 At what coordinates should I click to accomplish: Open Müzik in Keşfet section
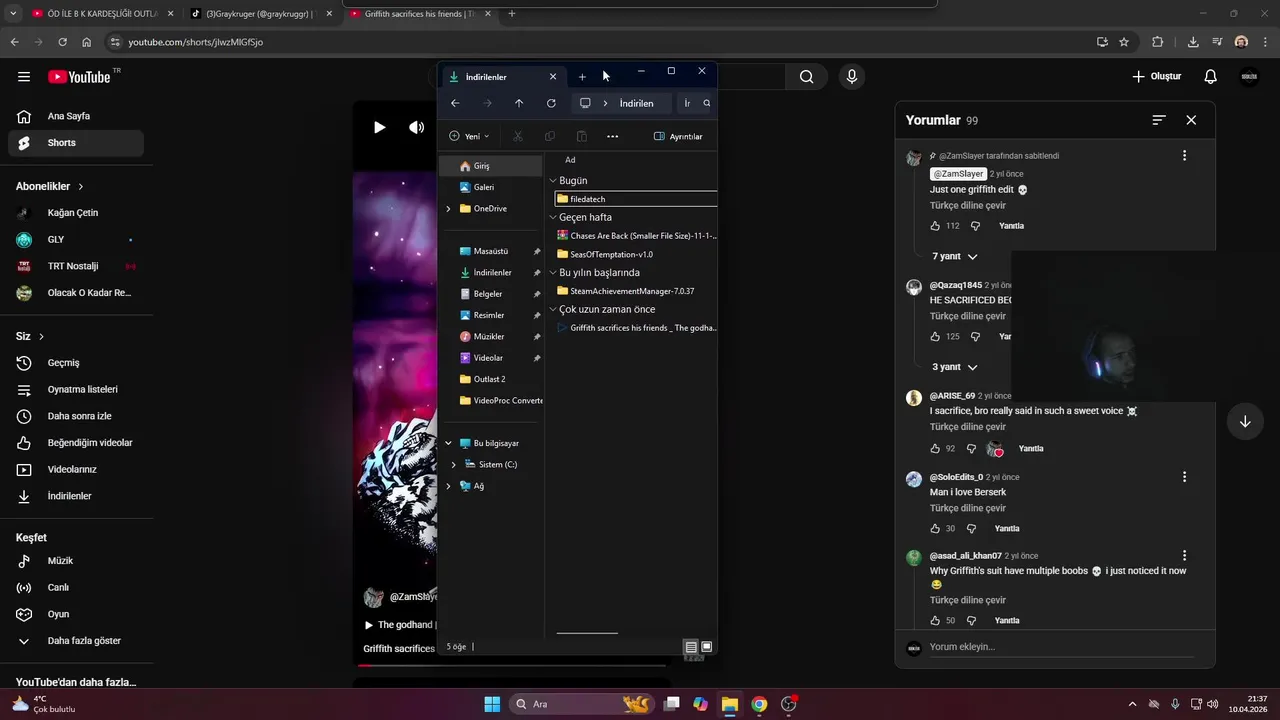(76, 561)
